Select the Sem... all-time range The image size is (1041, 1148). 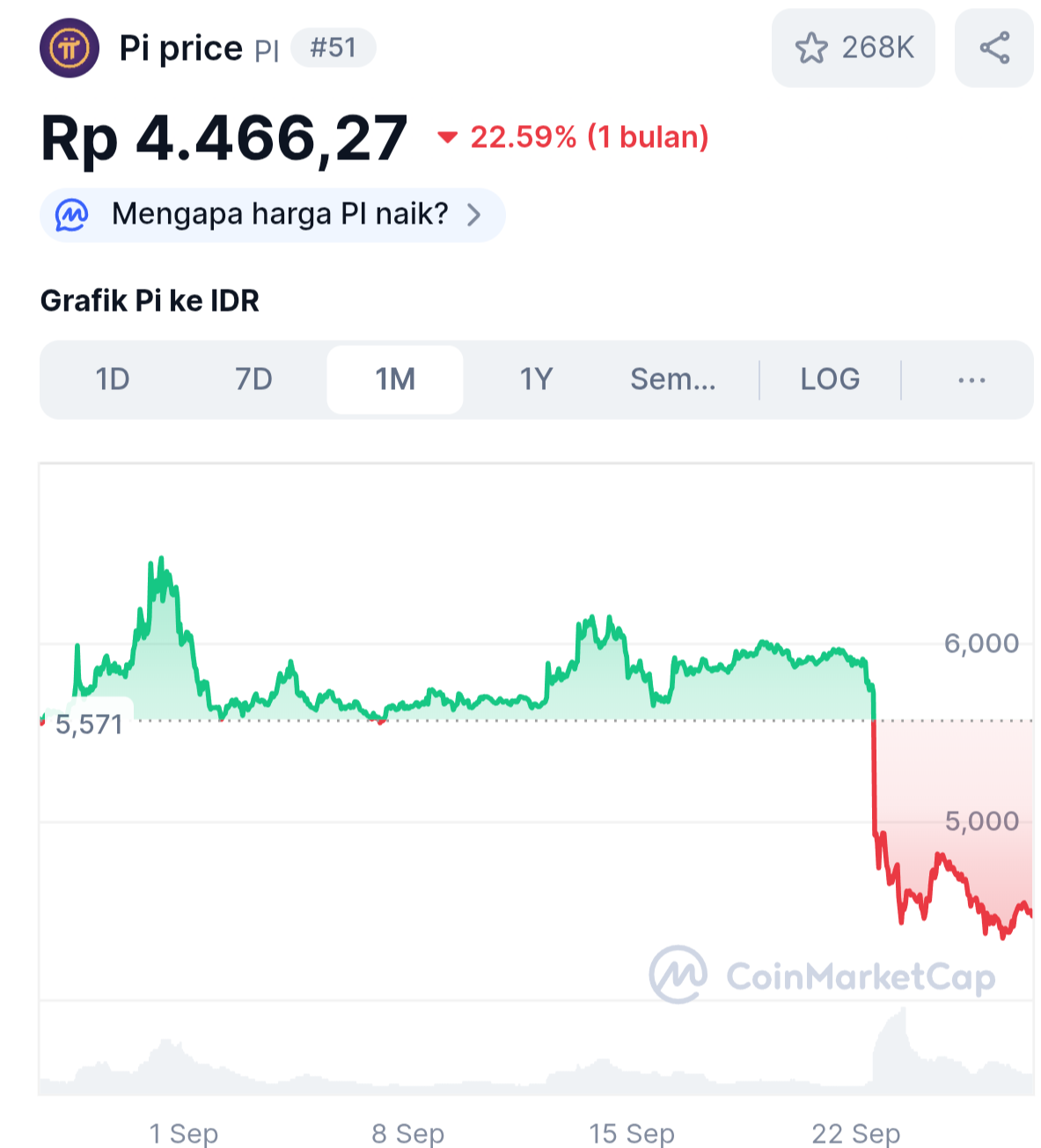click(673, 380)
